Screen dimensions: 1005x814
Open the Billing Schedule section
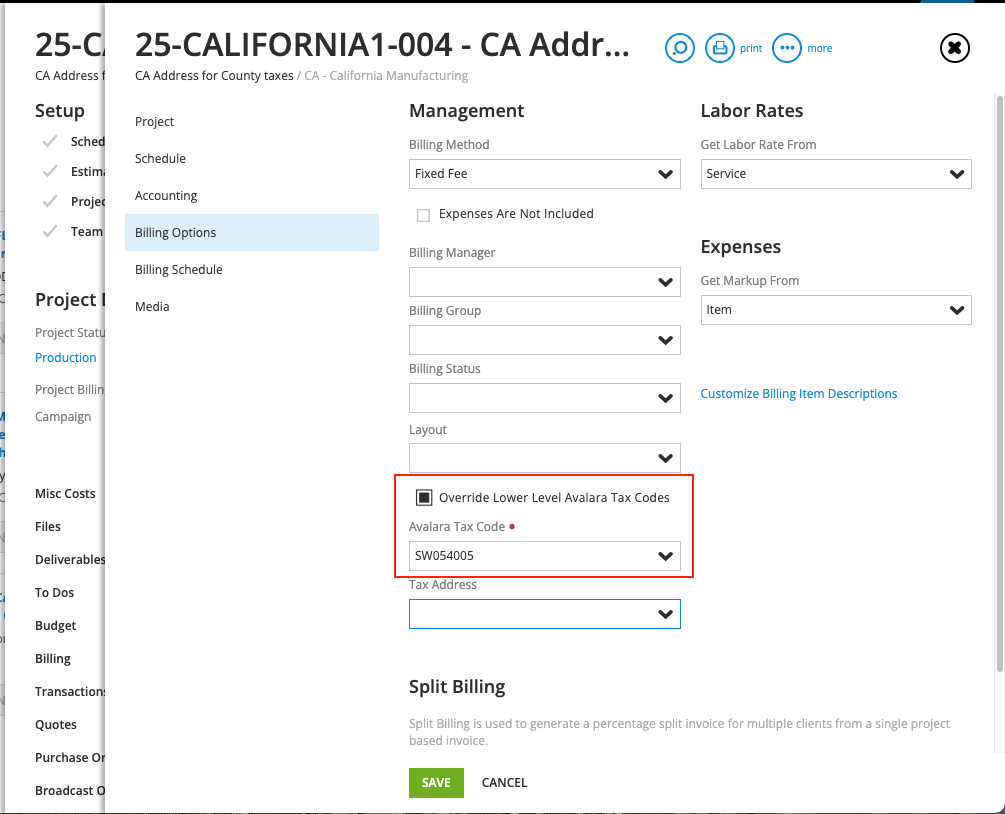pyautogui.click(x=252, y=270)
